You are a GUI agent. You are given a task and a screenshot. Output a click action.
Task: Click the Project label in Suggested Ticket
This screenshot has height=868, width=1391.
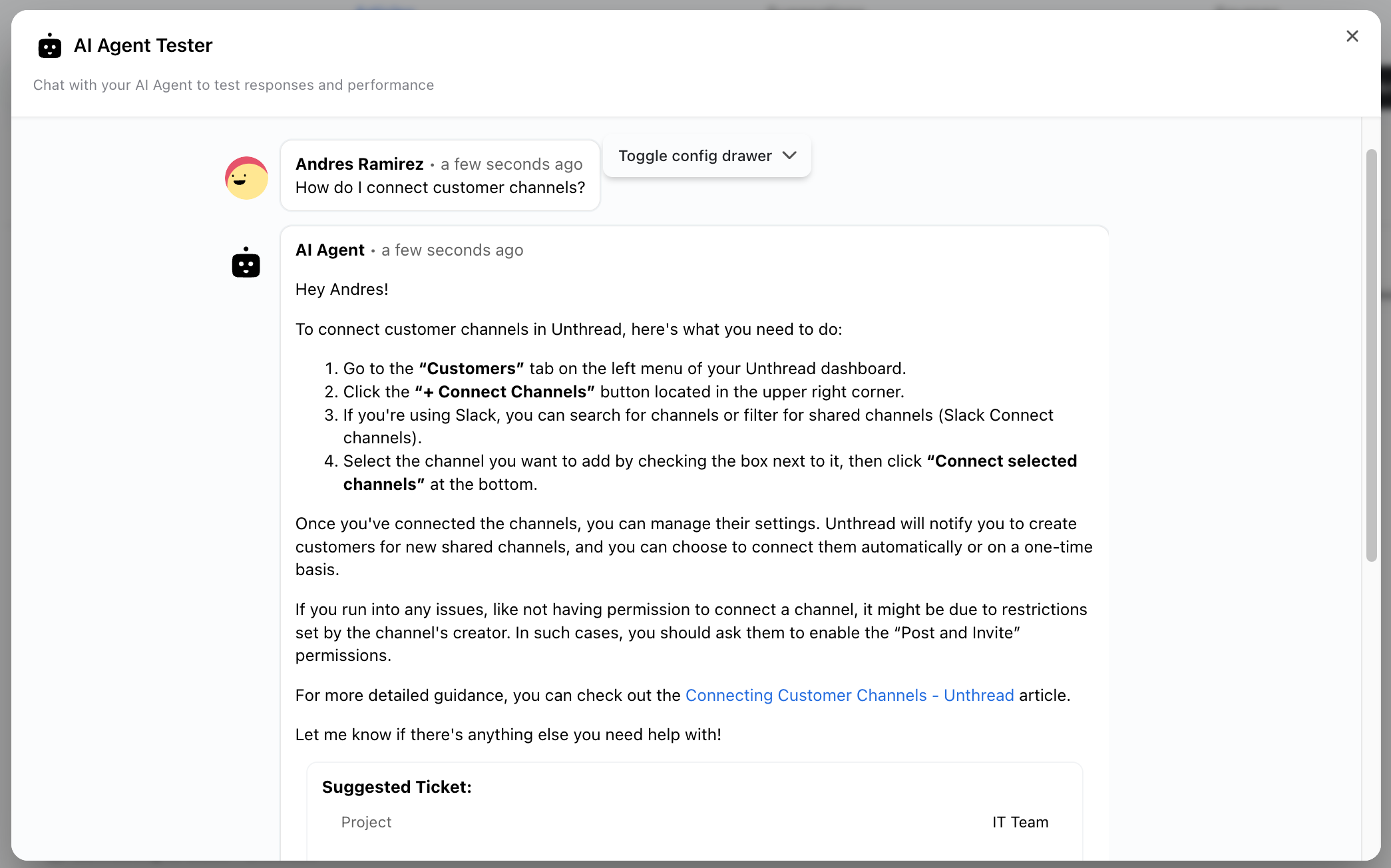(x=366, y=822)
